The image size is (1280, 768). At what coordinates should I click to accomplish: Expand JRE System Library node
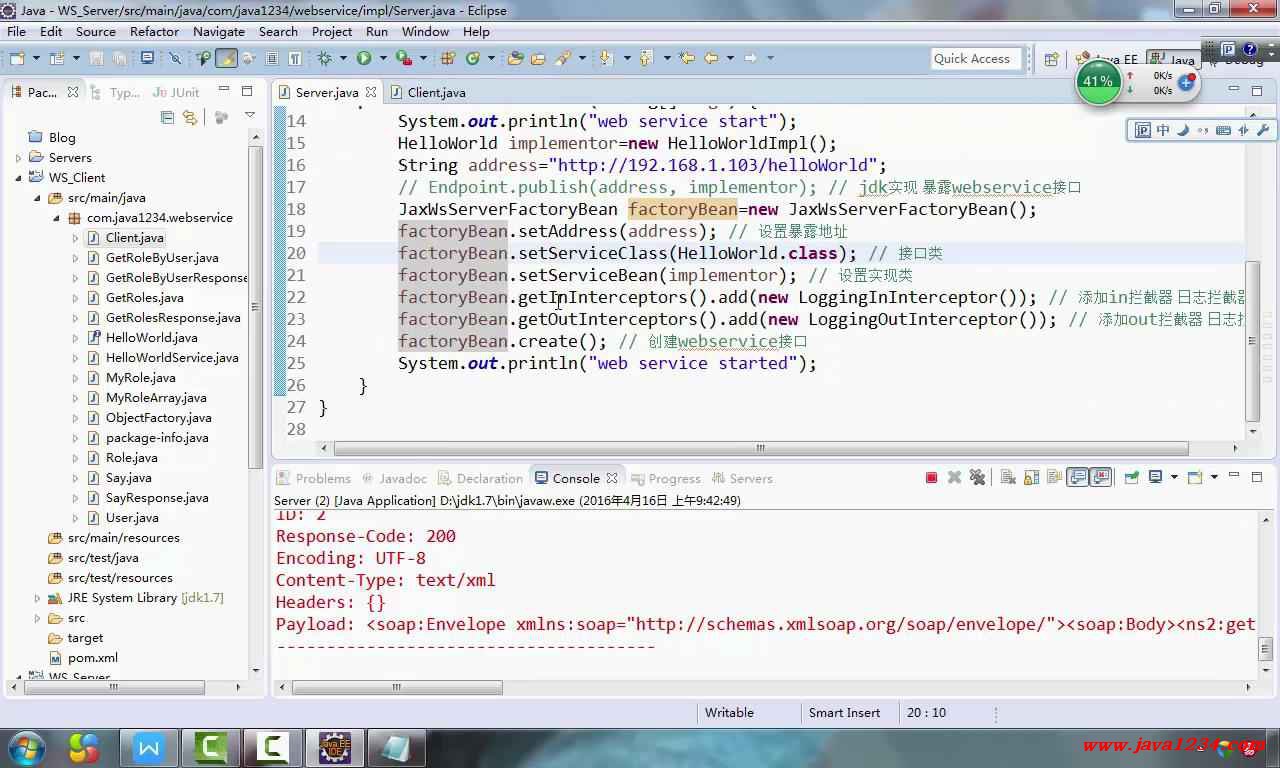38,598
